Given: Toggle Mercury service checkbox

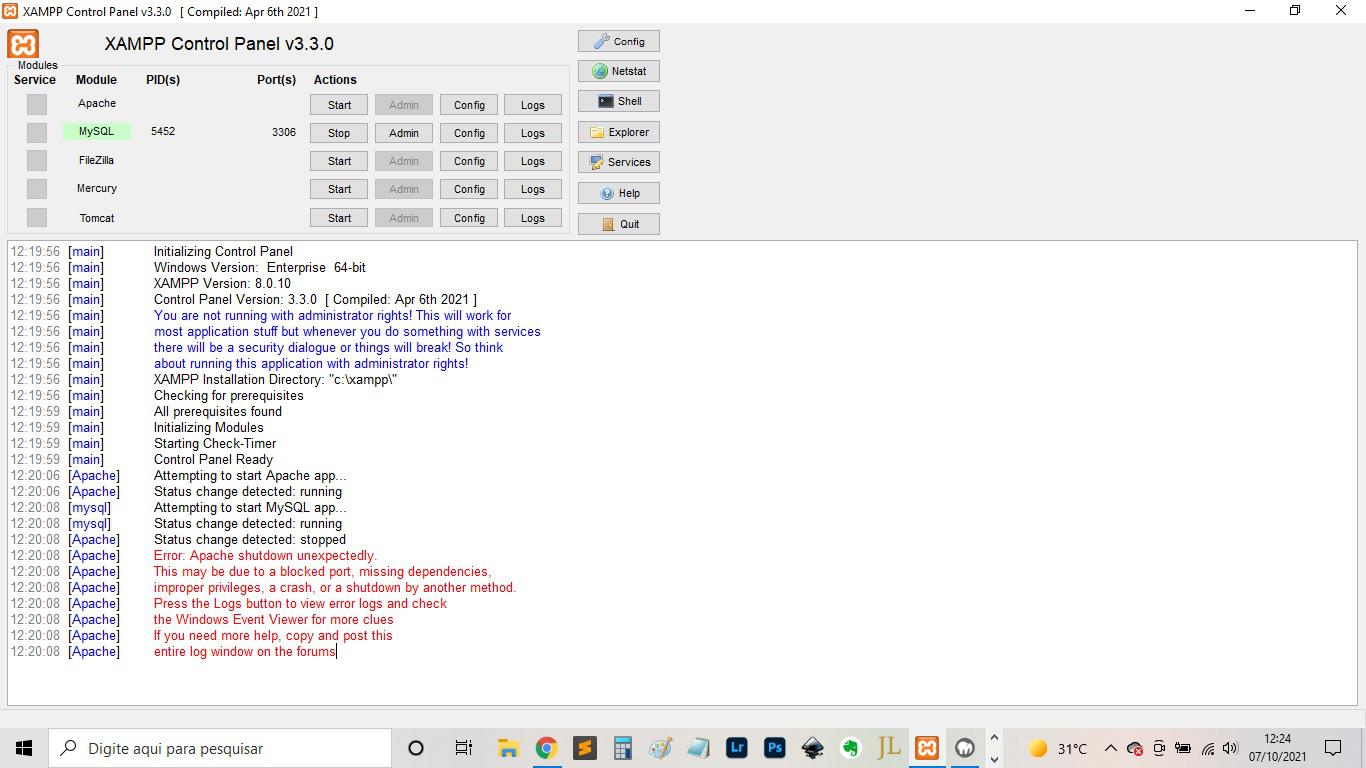Looking at the screenshot, I should click(37, 188).
